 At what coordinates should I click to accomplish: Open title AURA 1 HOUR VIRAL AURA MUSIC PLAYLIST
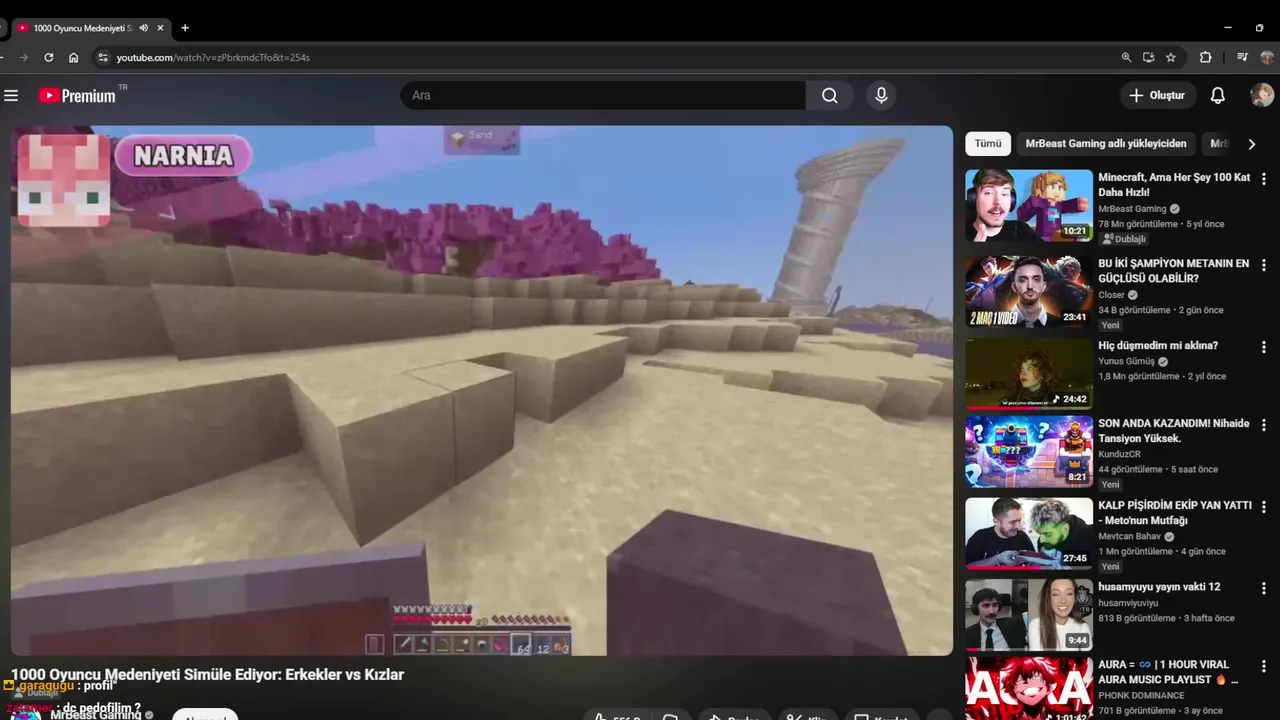click(x=1168, y=672)
